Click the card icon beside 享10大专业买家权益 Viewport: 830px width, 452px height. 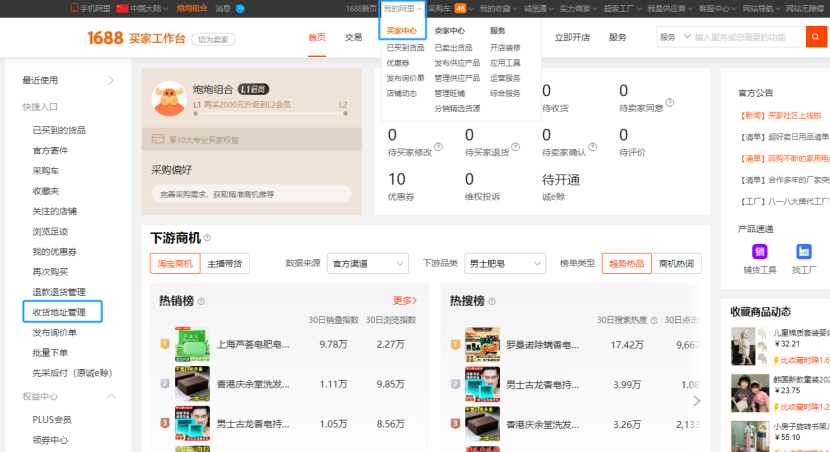pyautogui.click(x=158, y=139)
